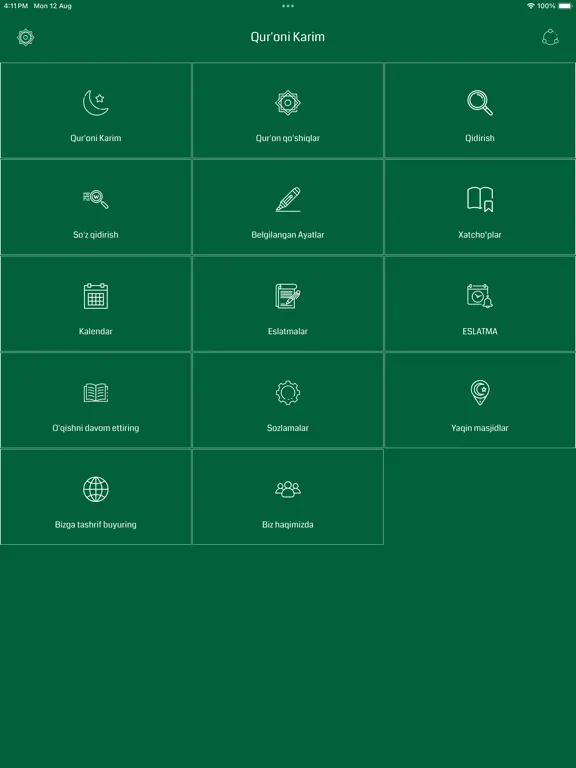Open the So'z qidirish word-search icon

pos(96,199)
